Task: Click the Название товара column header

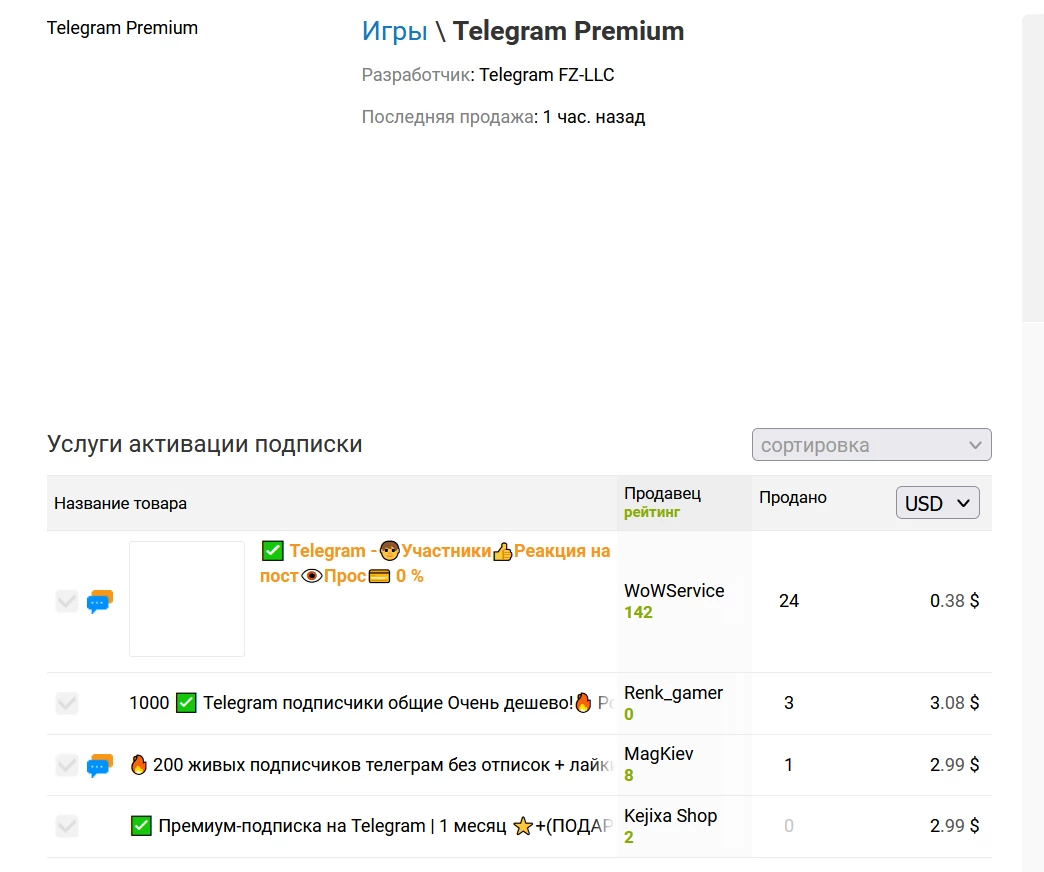Action: [x=121, y=503]
